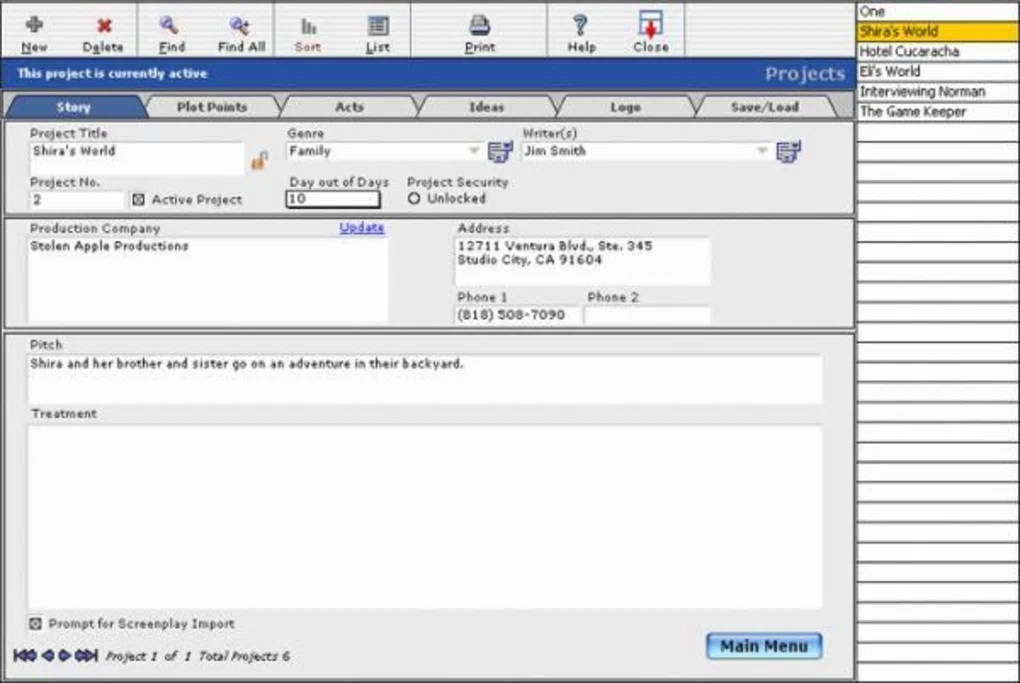Click the Delete toolbar icon

pos(103,25)
